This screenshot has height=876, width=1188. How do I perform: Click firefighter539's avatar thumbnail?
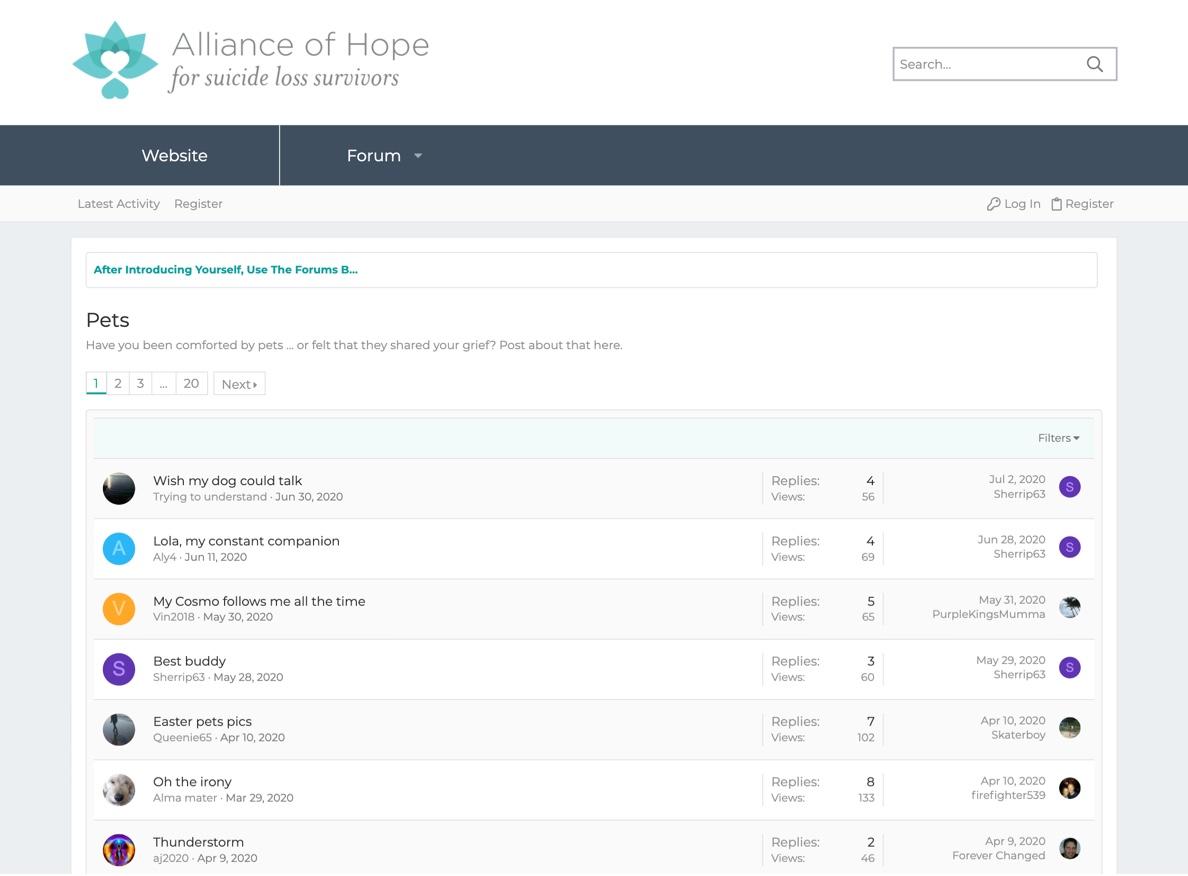click(1069, 788)
